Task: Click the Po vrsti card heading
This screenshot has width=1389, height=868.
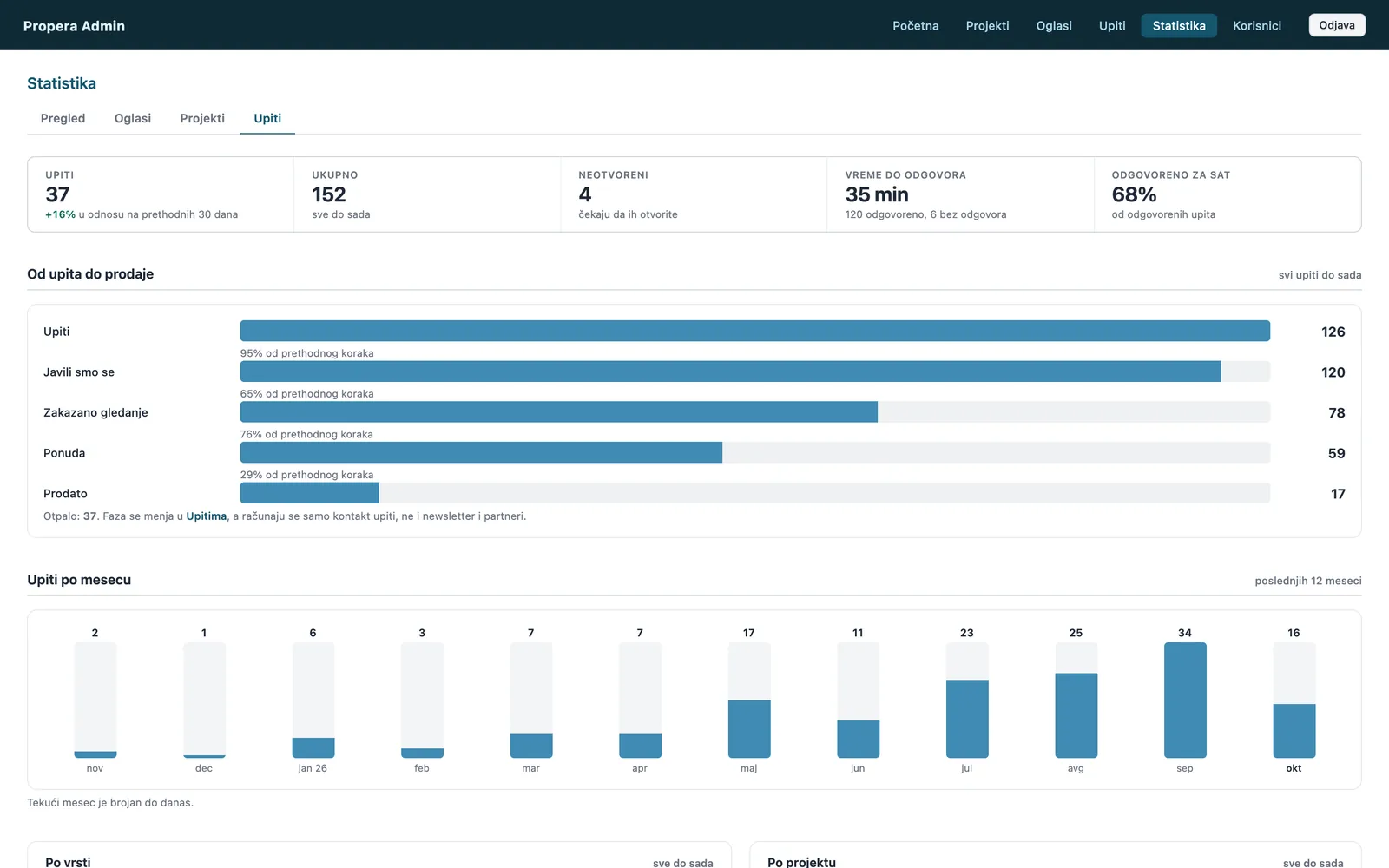Action: (68, 862)
